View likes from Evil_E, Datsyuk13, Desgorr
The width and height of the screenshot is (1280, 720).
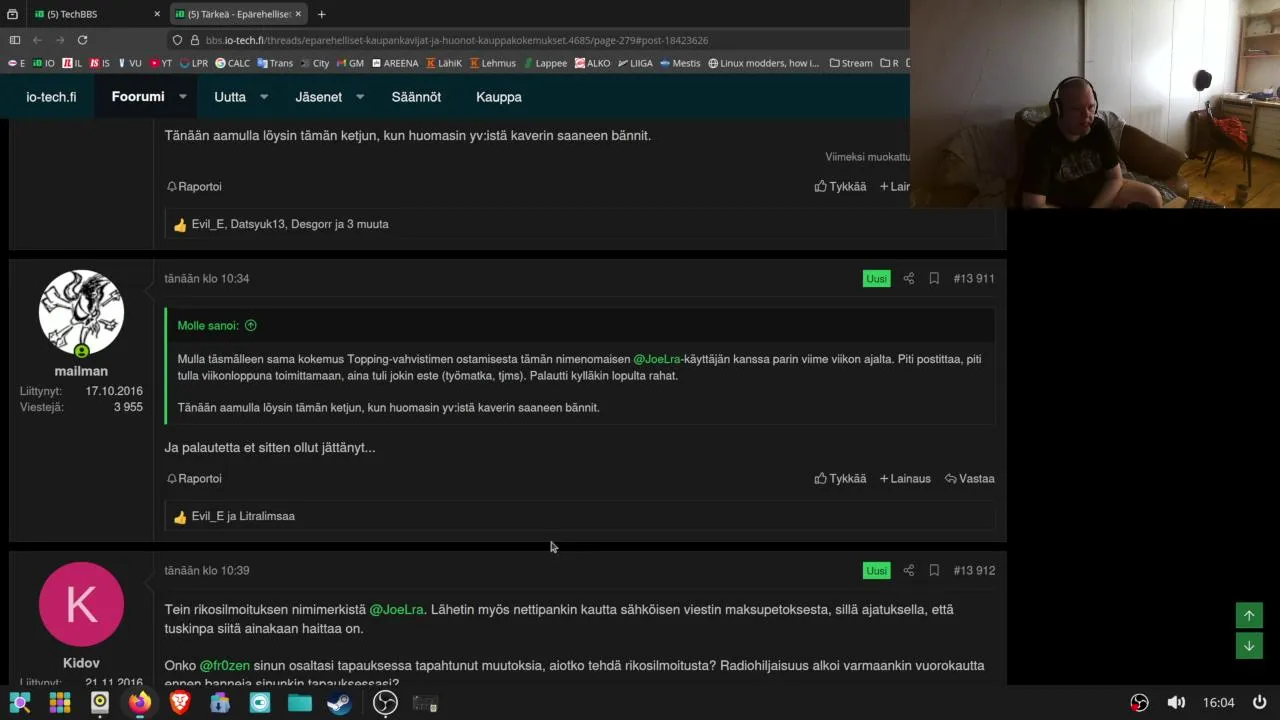click(x=290, y=224)
